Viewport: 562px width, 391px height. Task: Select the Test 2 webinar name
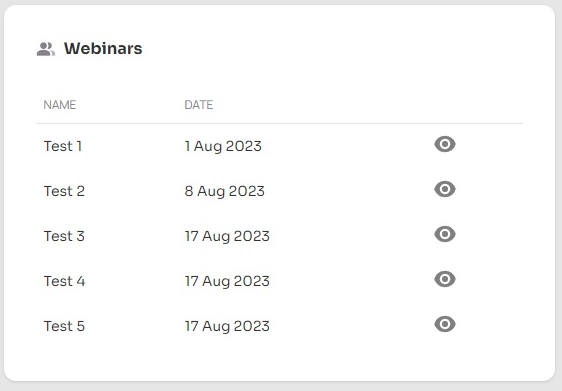point(64,191)
